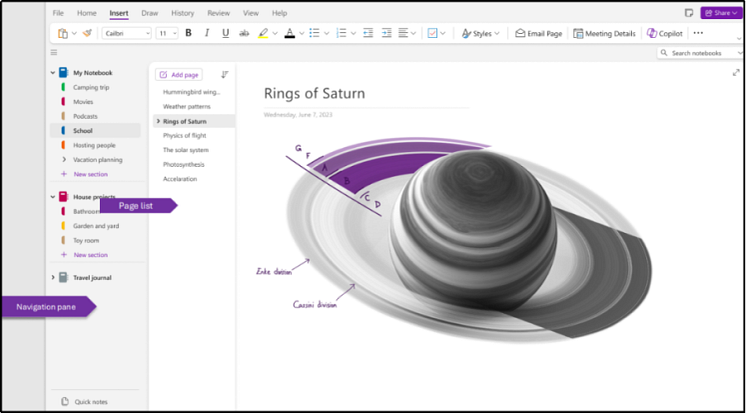Open Meeting Details

click(x=604, y=34)
